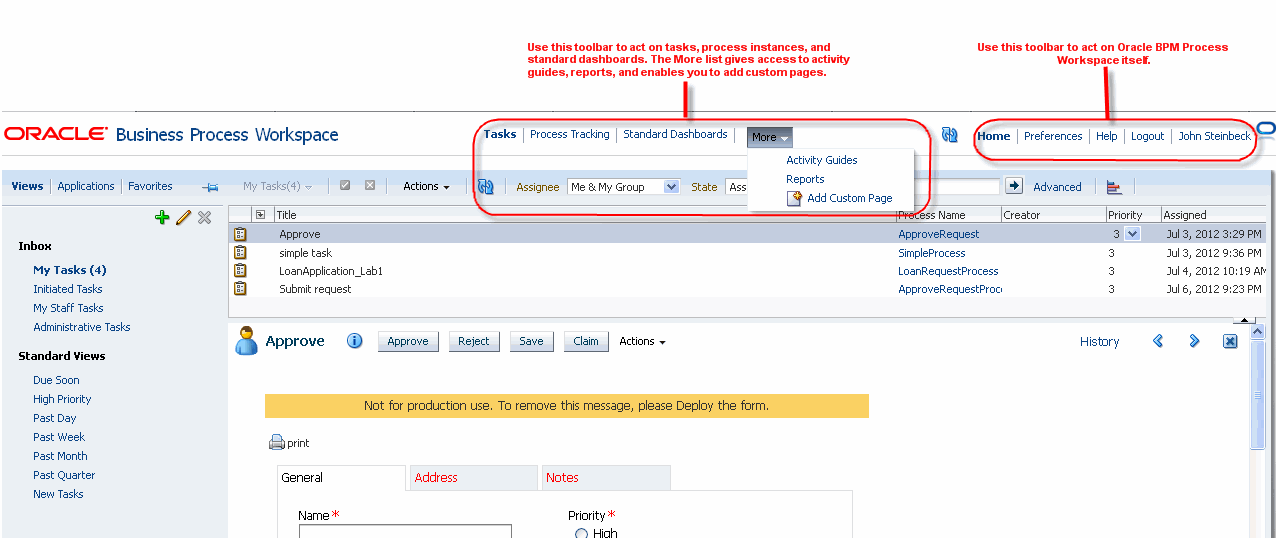Click the Logout link
This screenshot has height=538, width=1276.
pyautogui.click(x=1148, y=136)
